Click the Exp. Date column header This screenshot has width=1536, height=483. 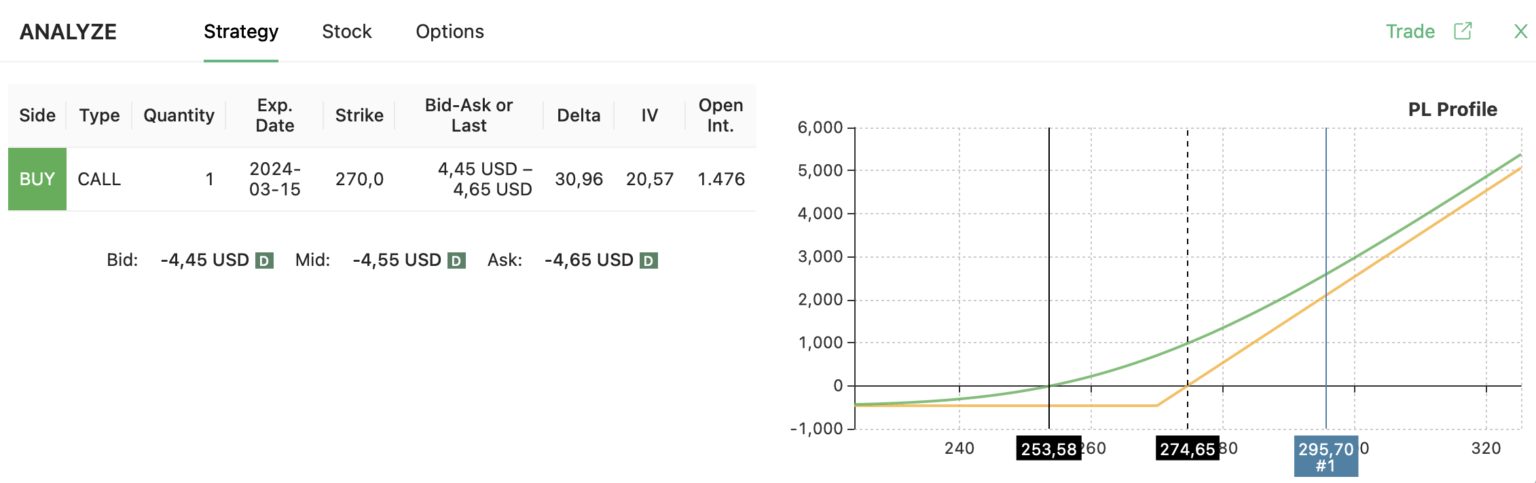pyautogui.click(x=275, y=115)
